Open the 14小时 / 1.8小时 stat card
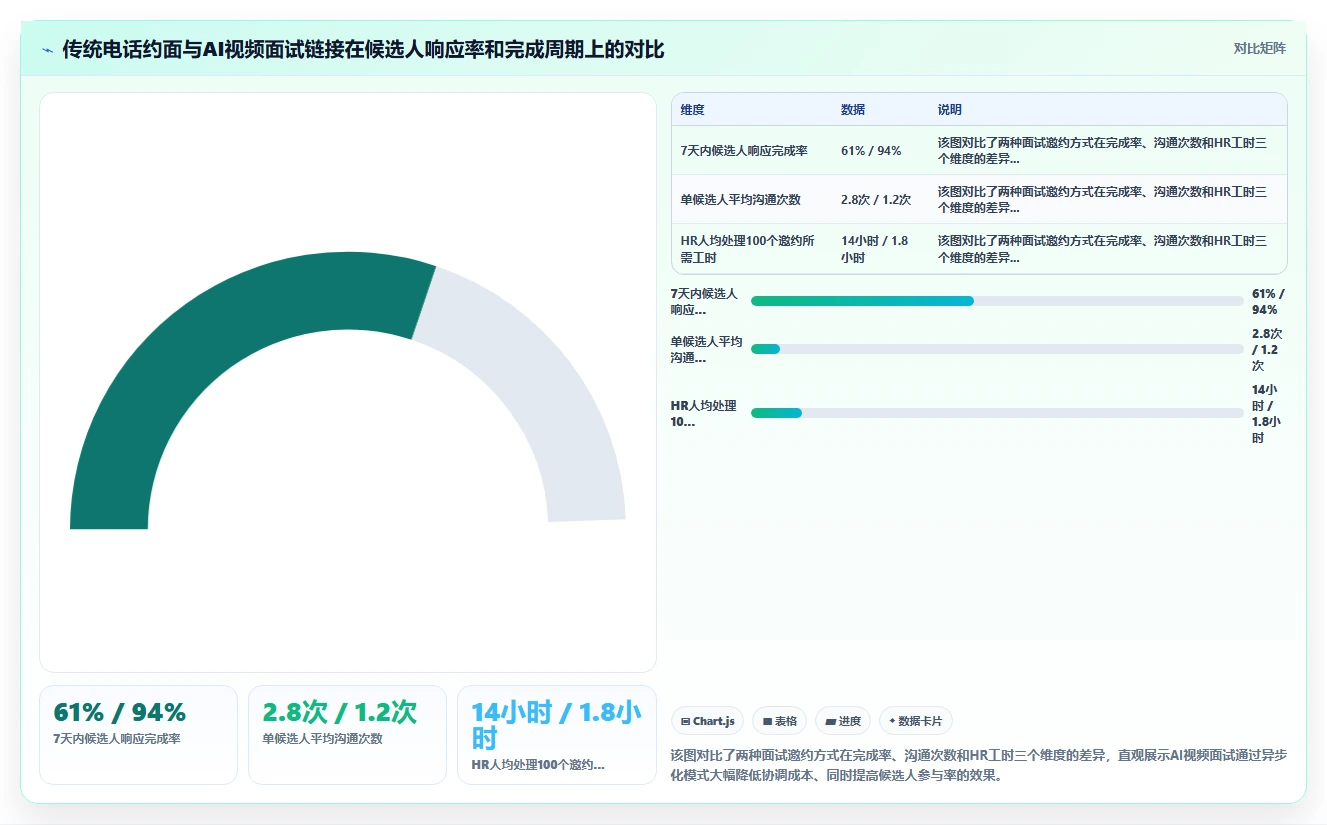This screenshot has height=825, width=1327. point(556,735)
